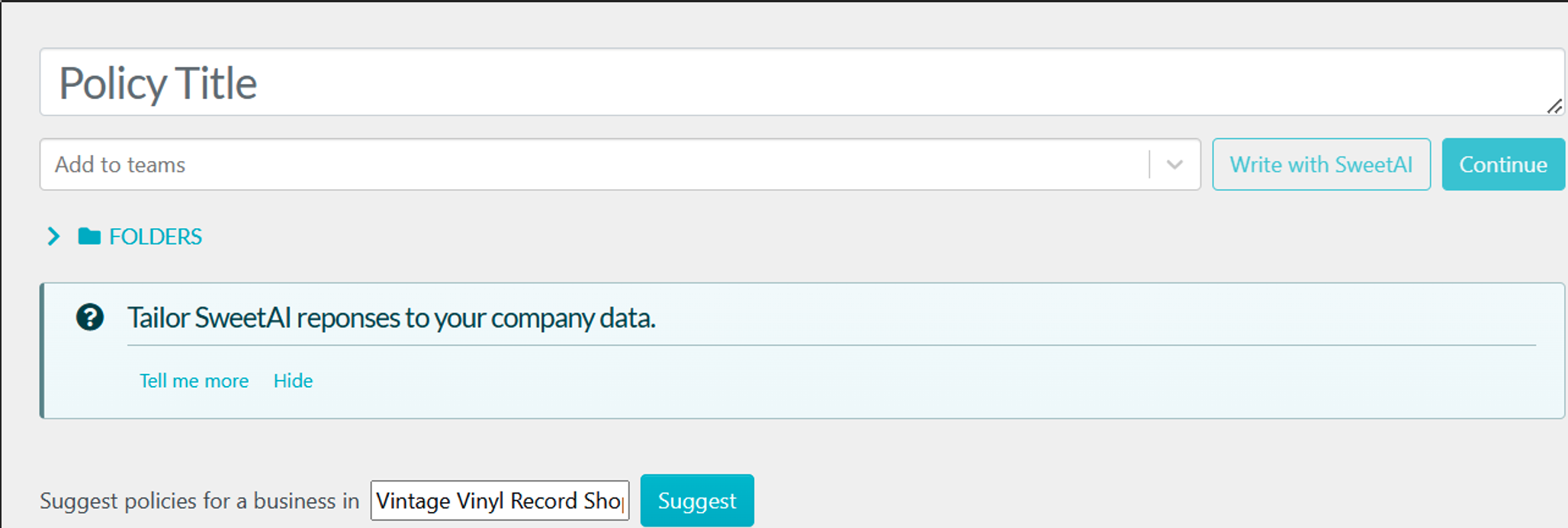
Task: Click the teal left border of the info banner
Action: (x=43, y=351)
